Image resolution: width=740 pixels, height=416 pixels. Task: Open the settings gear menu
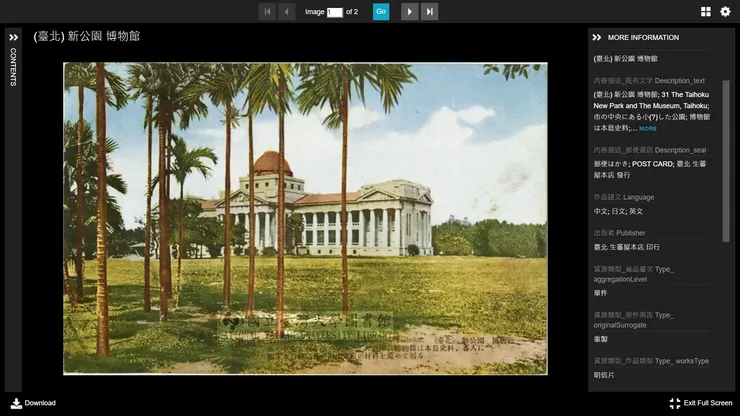(x=725, y=12)
